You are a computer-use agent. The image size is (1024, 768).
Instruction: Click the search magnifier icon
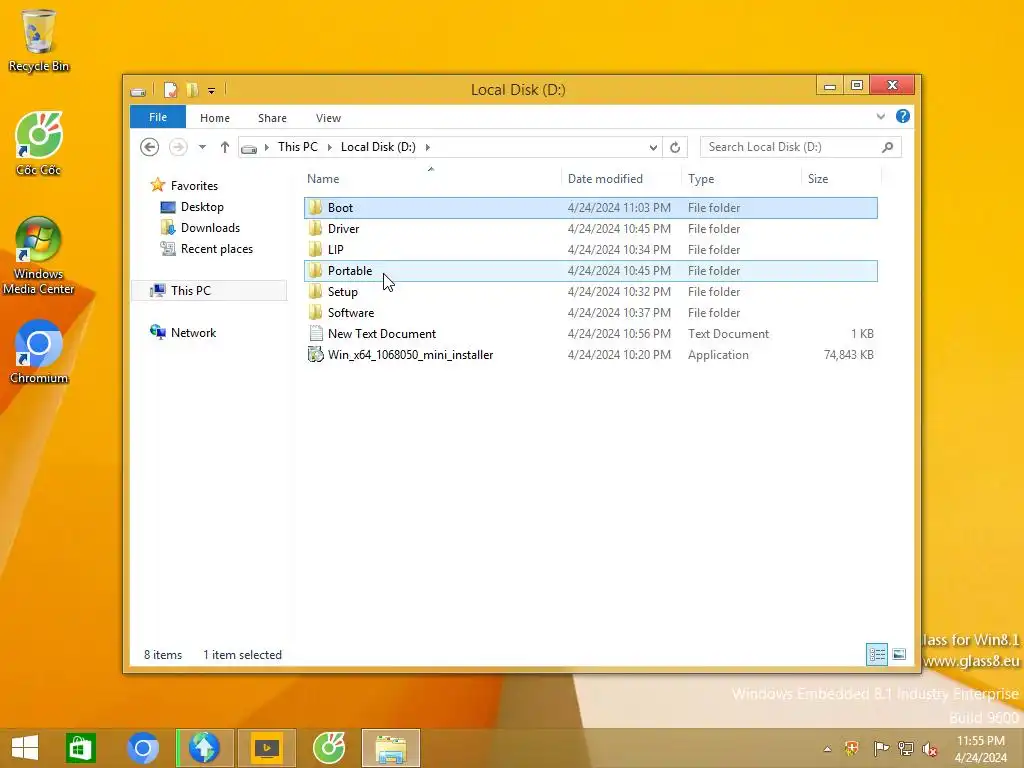pos(887,147)
